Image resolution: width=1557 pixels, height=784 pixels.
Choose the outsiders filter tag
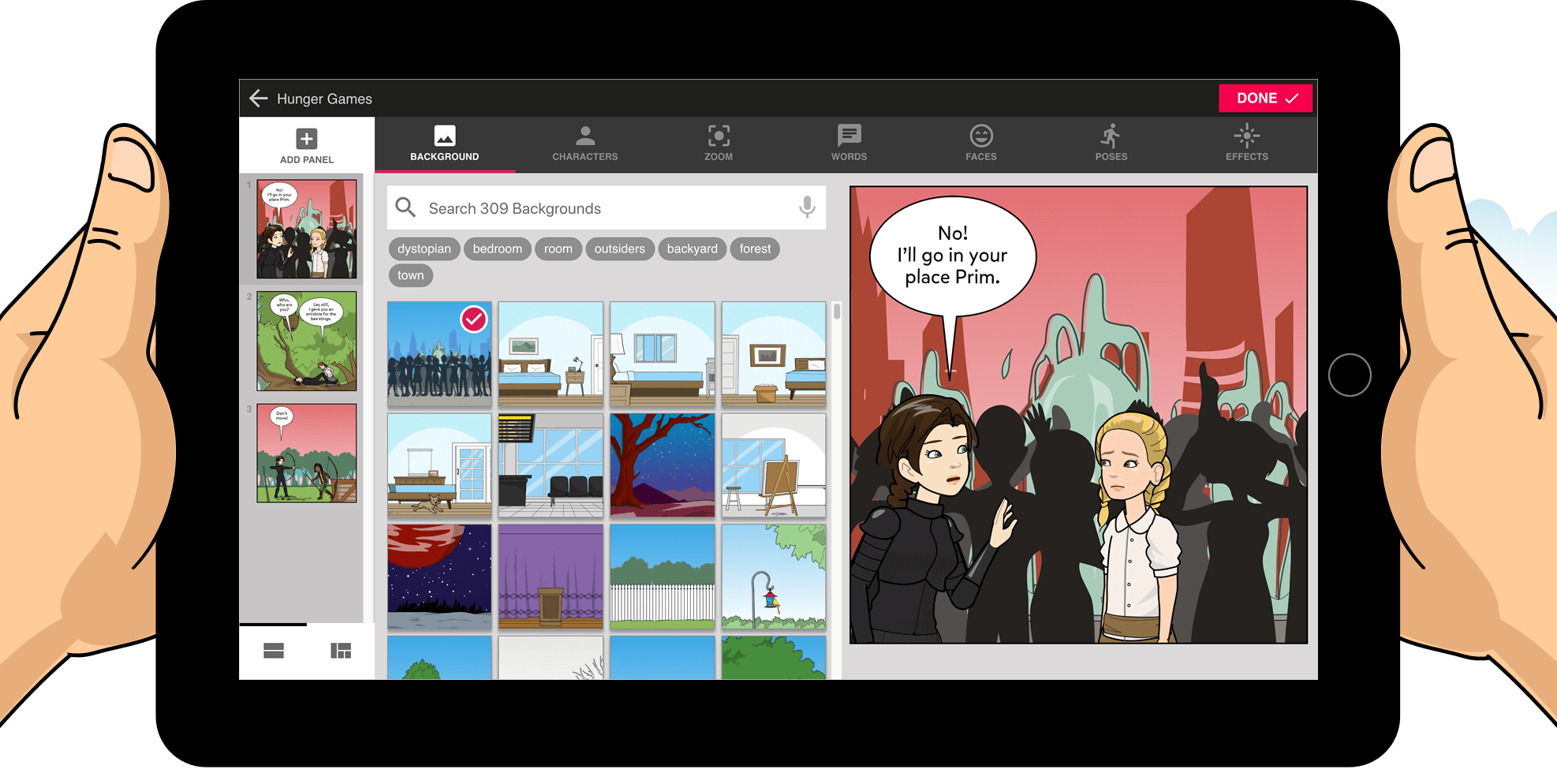pyautogui.click(x=620, y=249)
